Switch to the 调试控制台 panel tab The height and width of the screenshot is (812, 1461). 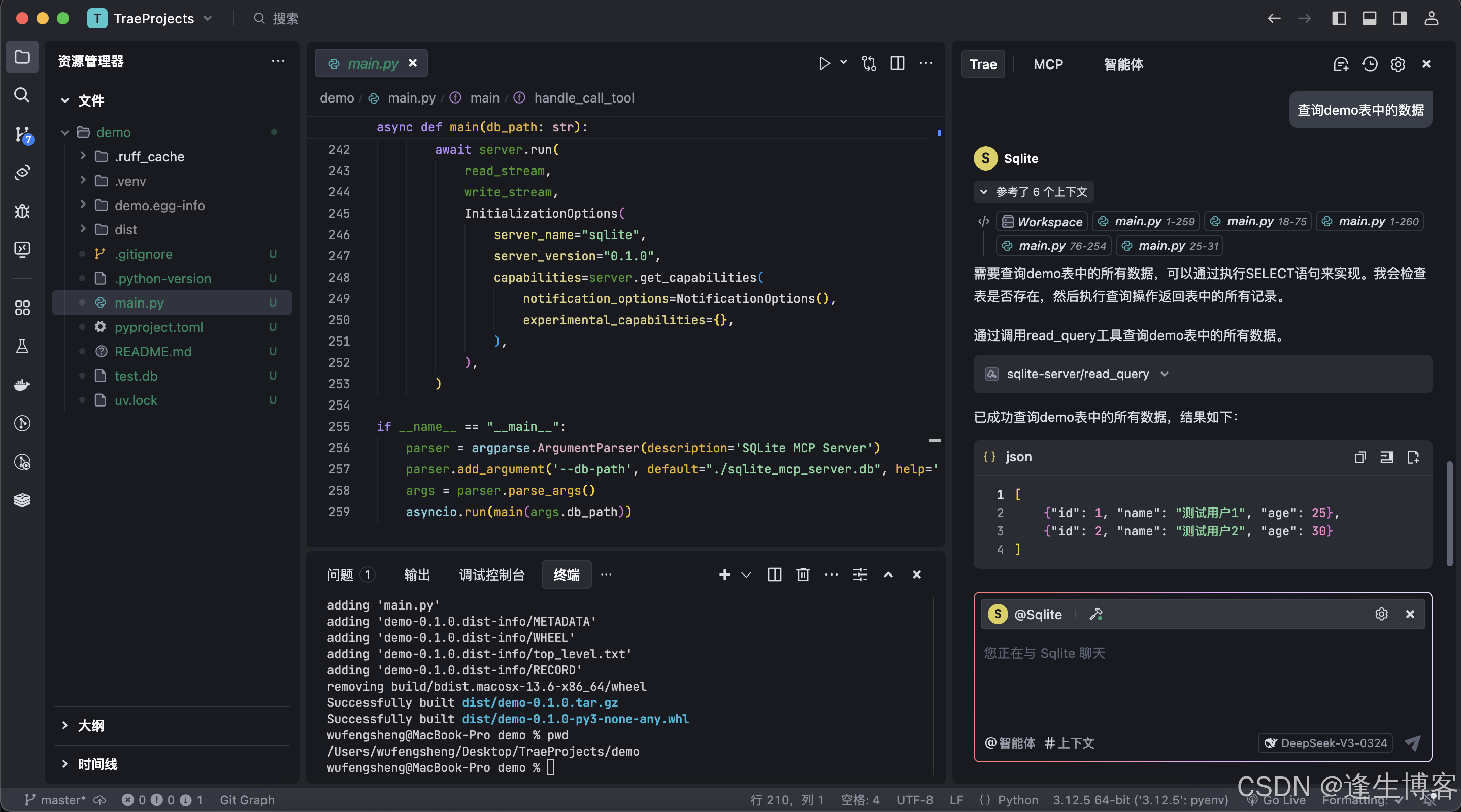click(x=492, y=575)
